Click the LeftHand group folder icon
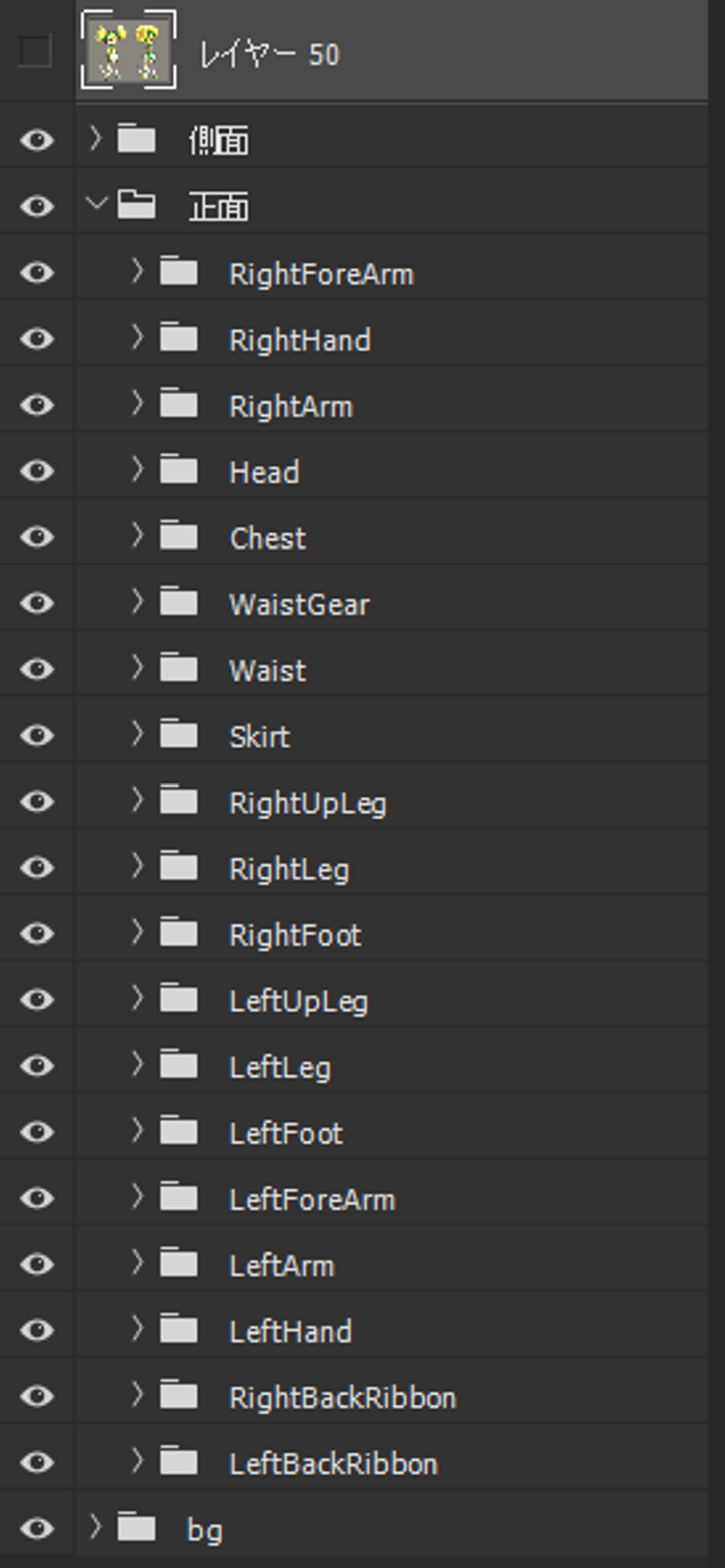Screen dimensions: 725x1568 click(179, 1330)
